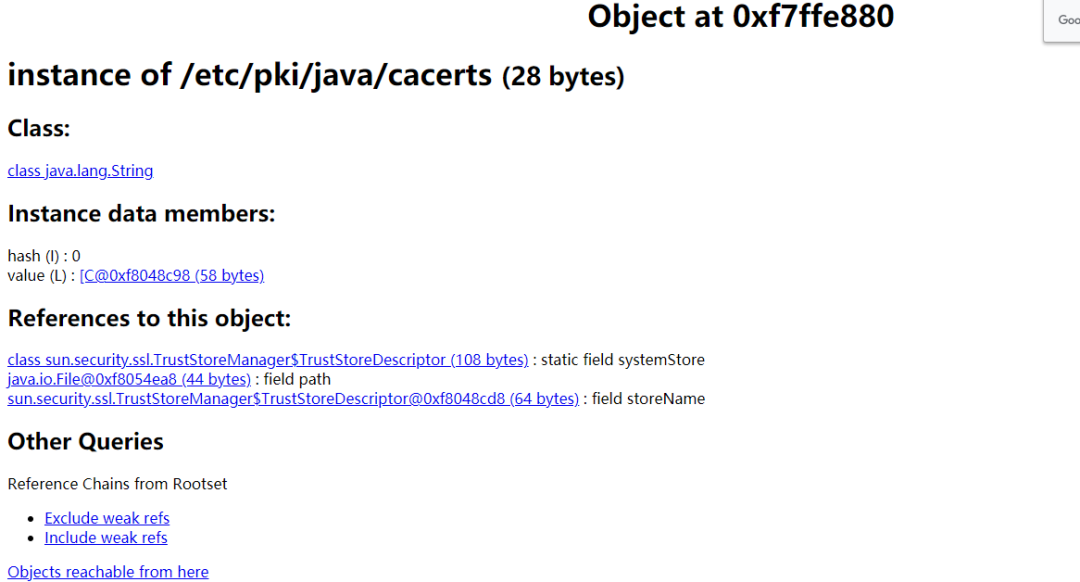Screen dimensions: 1080x582
Task: Click the Object at 0xf7ffe880 title
Action: [x=740, y=17]
